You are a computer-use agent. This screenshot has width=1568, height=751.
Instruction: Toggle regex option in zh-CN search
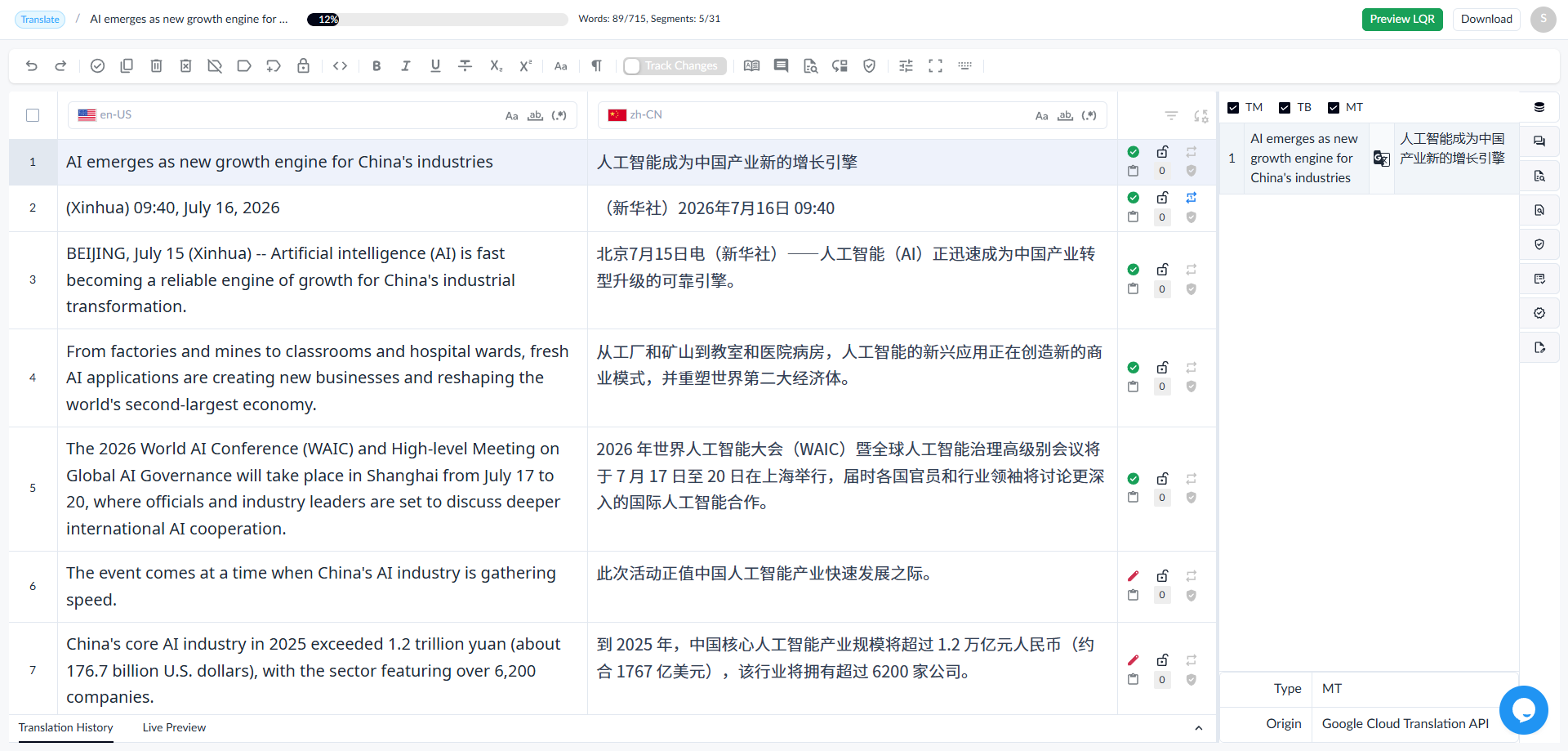click(1089, 116)
